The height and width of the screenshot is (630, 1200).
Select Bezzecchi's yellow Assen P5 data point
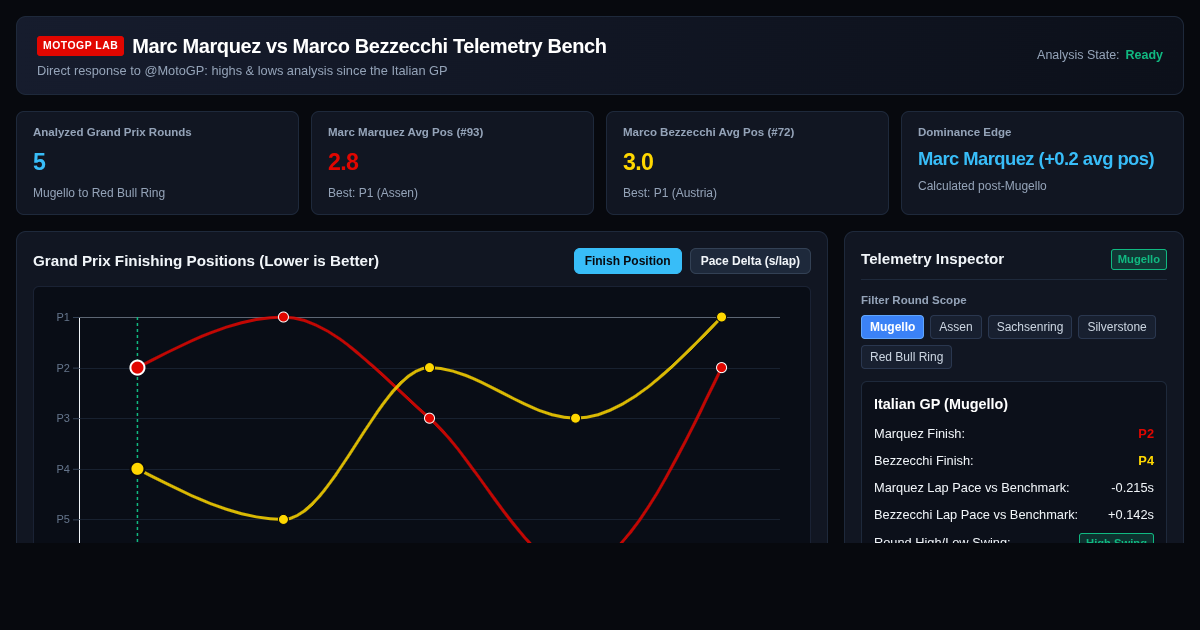(x=283, y=519)
